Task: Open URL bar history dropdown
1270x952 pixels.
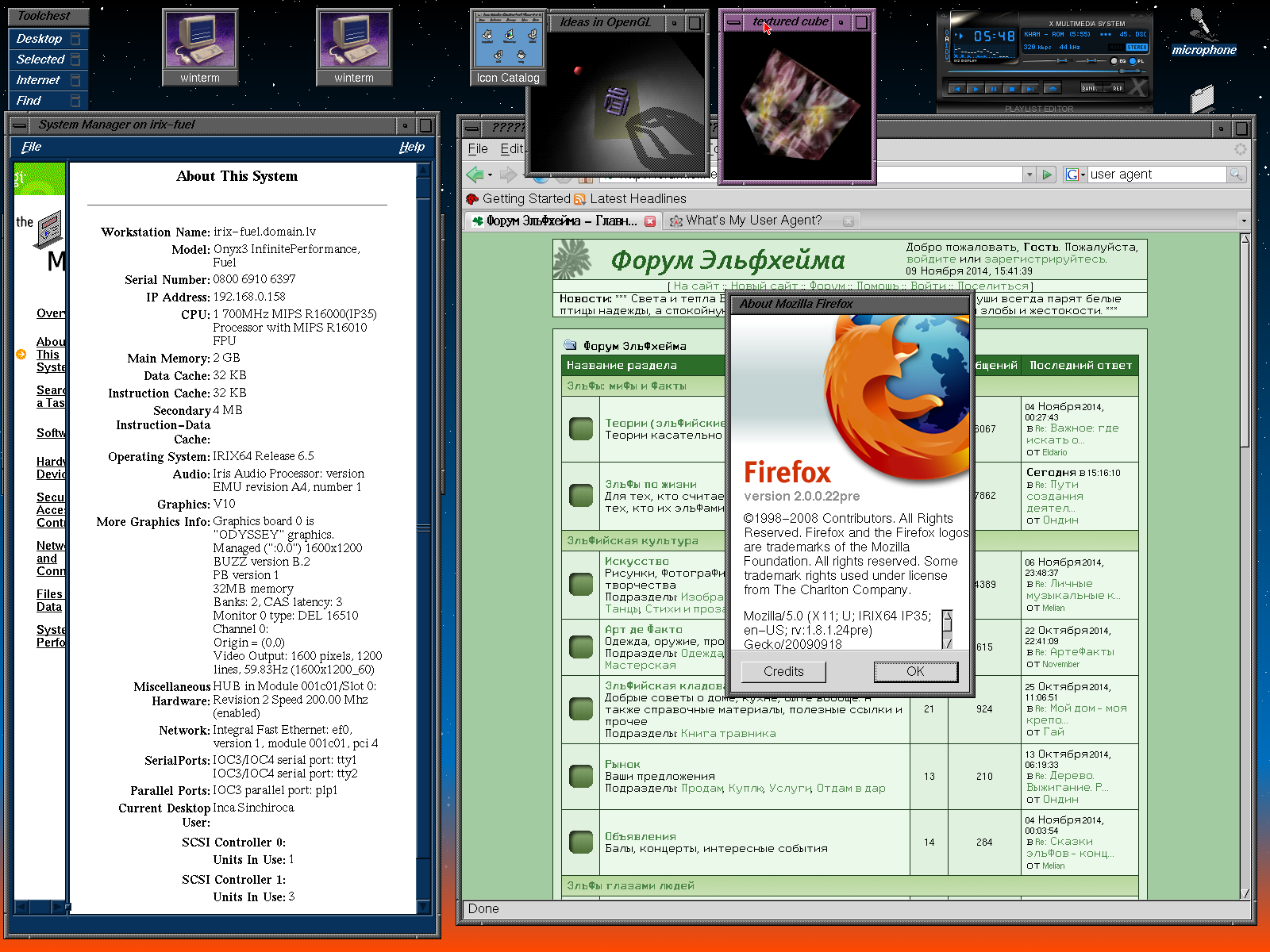Action: 1029,175
